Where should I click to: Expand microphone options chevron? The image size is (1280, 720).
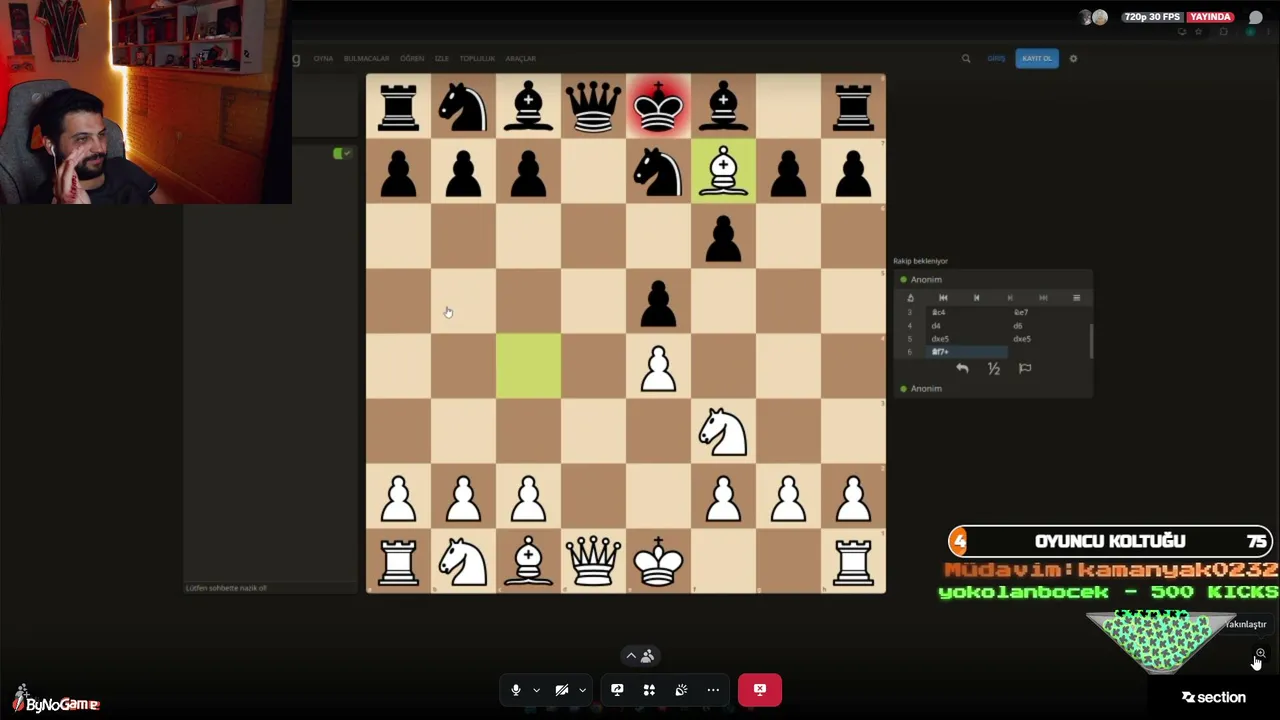pos(536,689)
